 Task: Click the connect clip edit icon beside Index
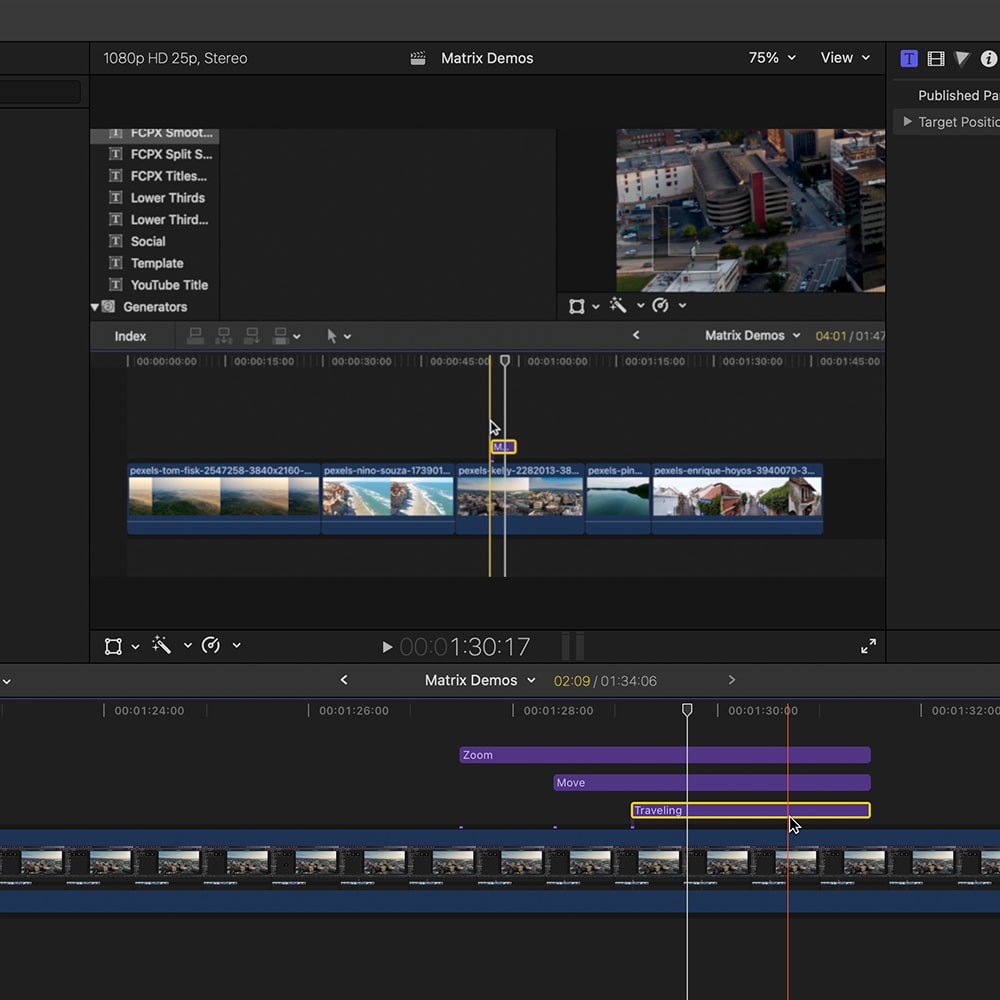click(x=196, y=336)
